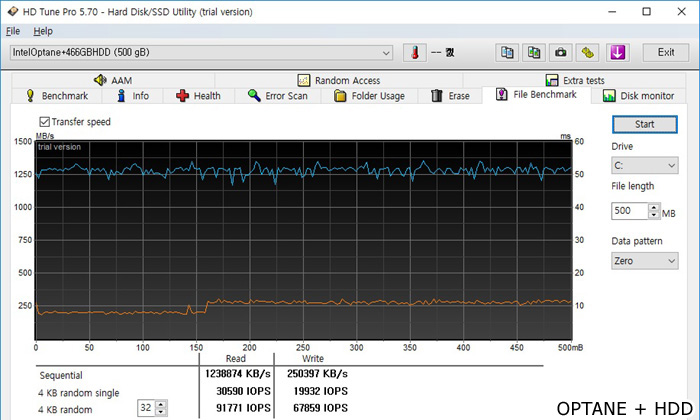Screen dimensions: 700x420
Task: Open the options tools icon
Action: 588,53
